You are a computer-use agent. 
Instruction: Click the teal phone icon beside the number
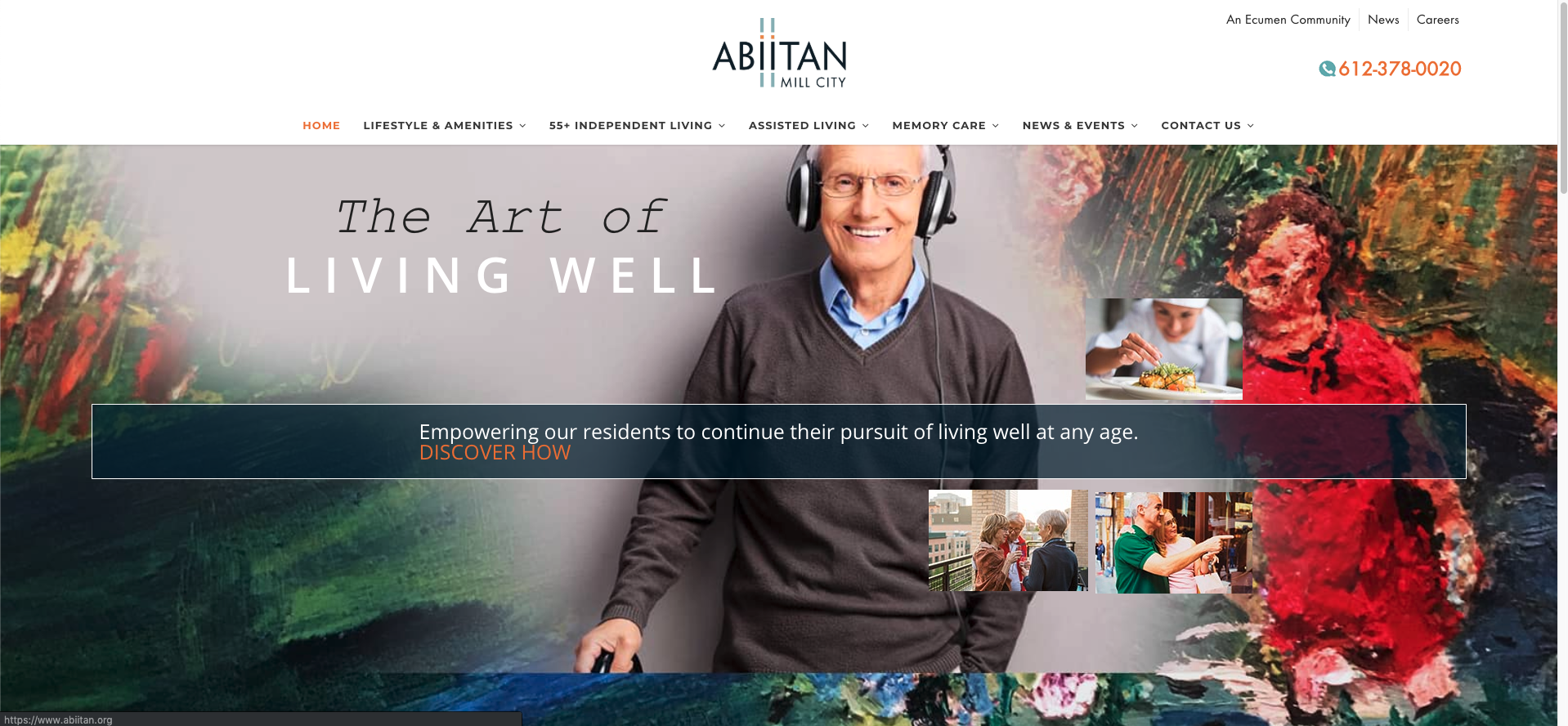pos(1327,69)
